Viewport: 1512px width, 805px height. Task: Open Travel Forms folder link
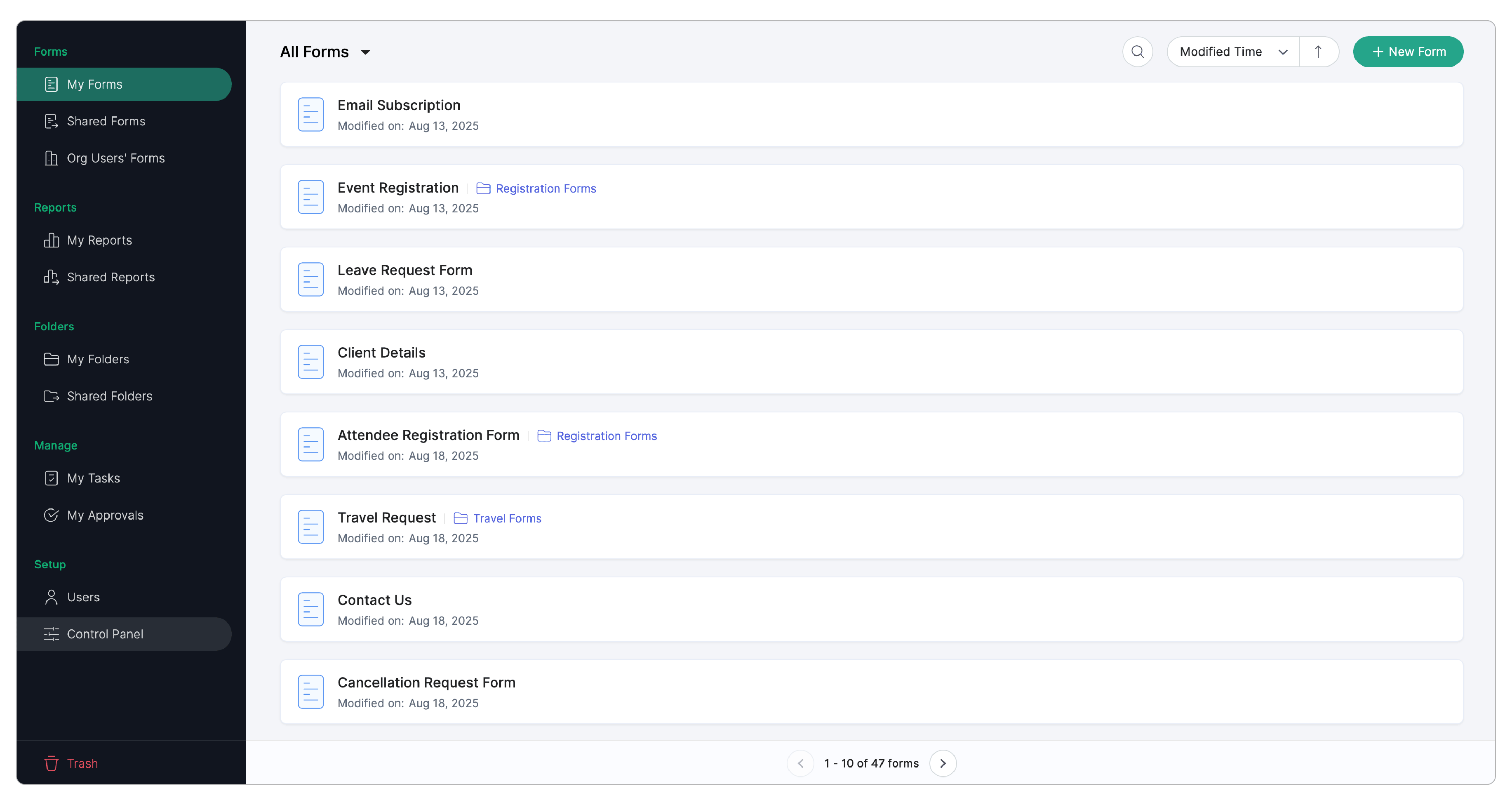click(507, 518)
